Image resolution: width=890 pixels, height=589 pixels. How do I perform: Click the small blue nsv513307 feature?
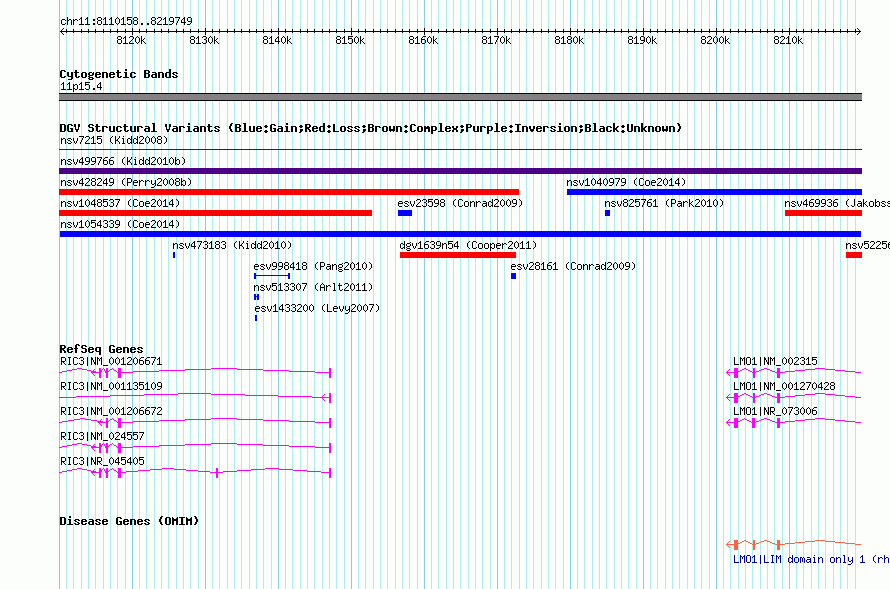coord(257,297)
